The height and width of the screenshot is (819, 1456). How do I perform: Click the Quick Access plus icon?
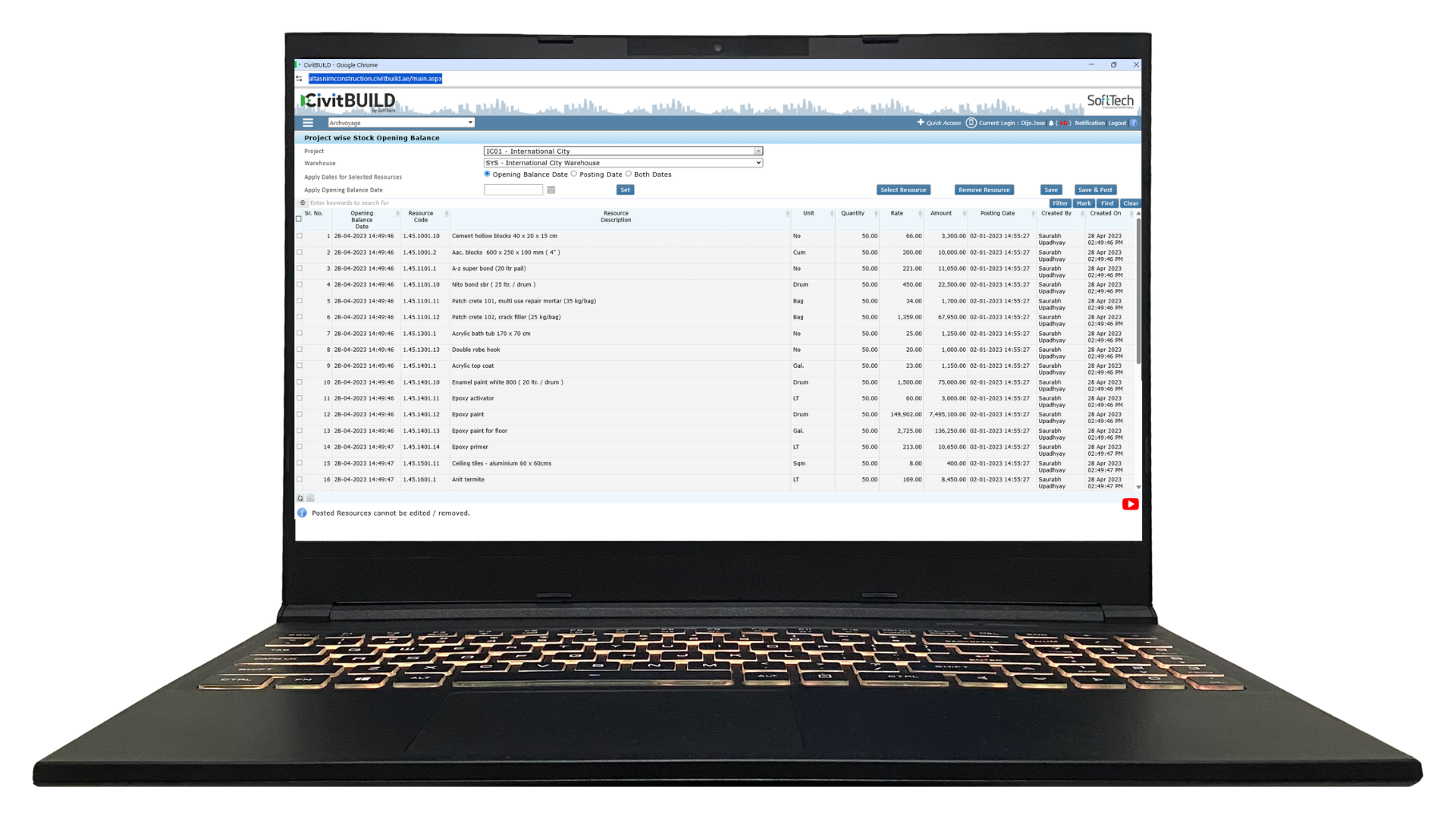pyautogui.click(x=920, y=122)
